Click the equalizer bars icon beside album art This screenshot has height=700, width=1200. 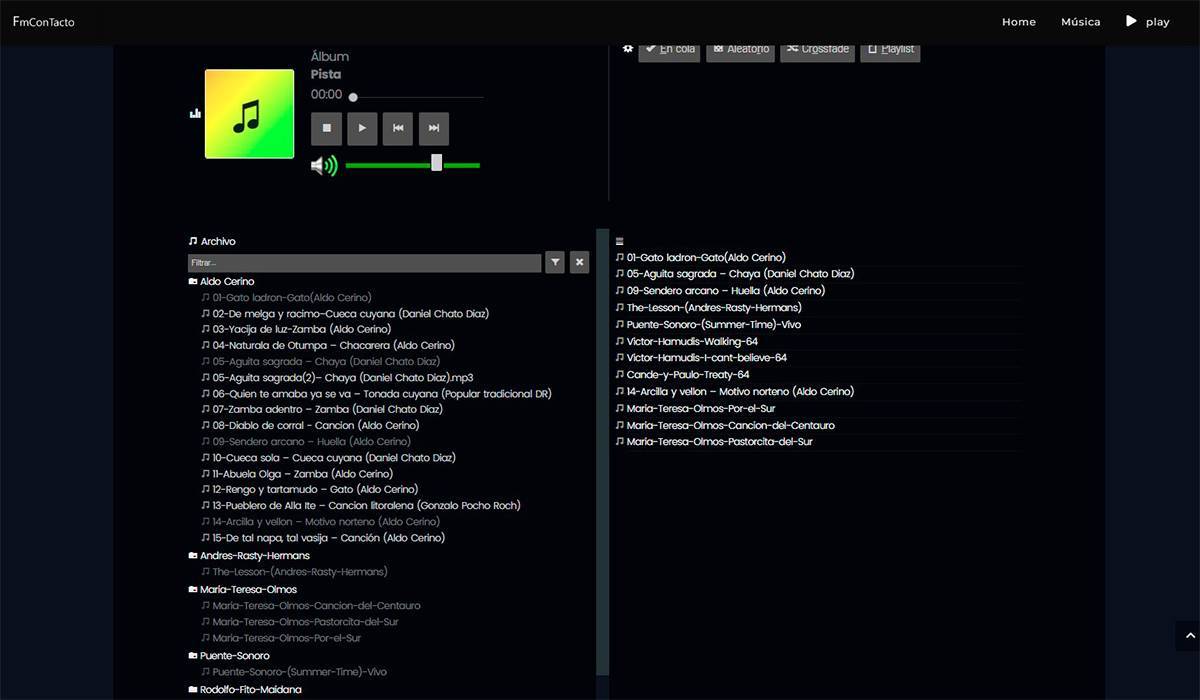coord(195,114)
